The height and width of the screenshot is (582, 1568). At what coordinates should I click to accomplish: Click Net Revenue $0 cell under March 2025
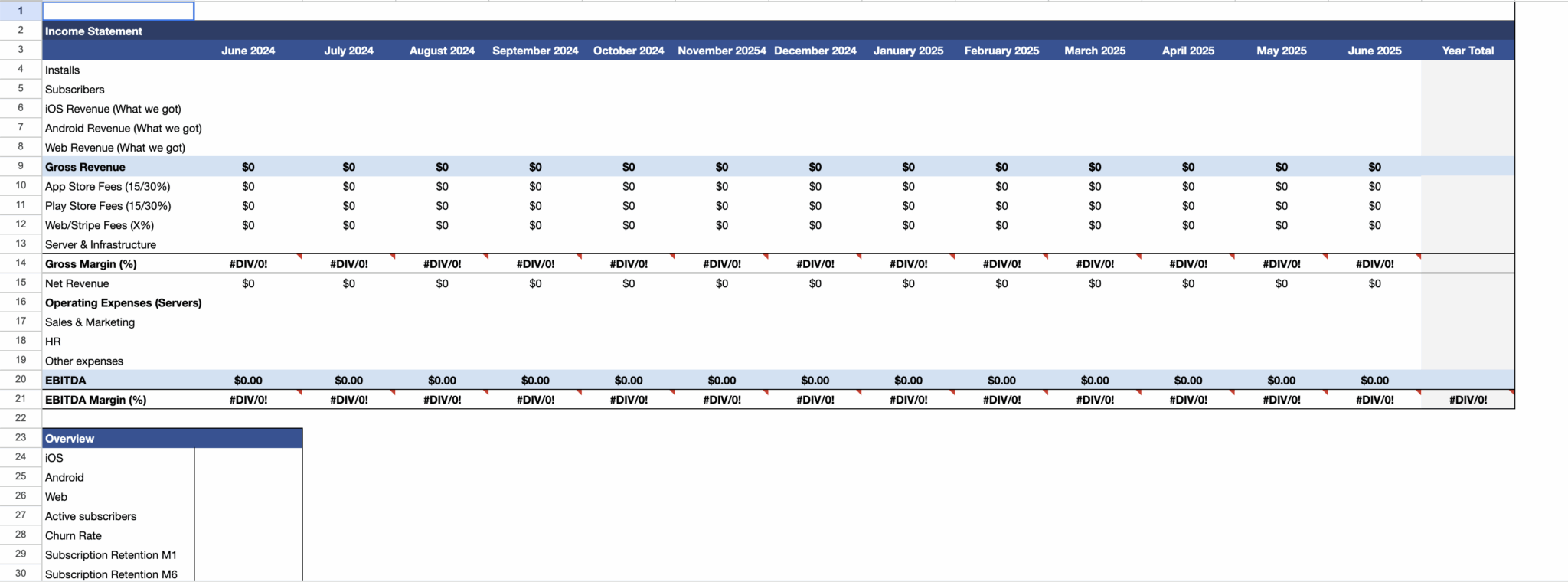[1095, 283]
